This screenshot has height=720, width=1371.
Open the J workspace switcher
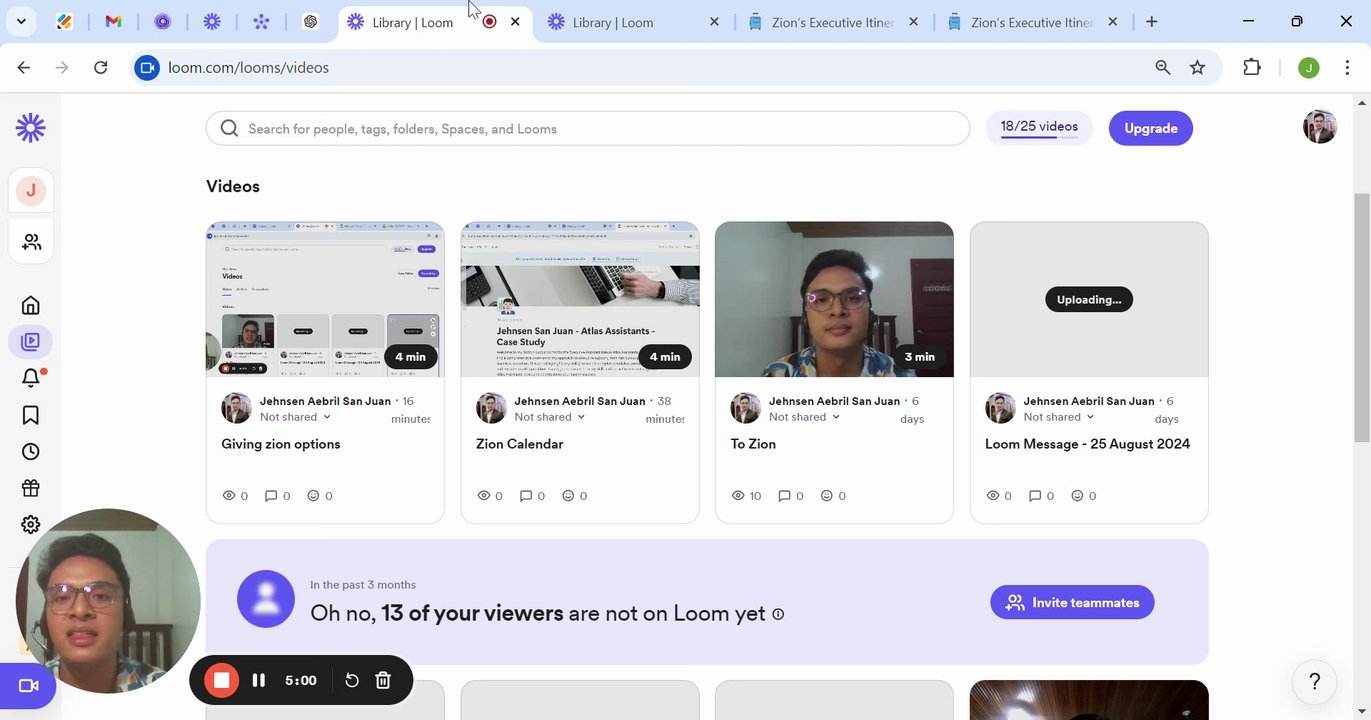[x=31, y=190]
